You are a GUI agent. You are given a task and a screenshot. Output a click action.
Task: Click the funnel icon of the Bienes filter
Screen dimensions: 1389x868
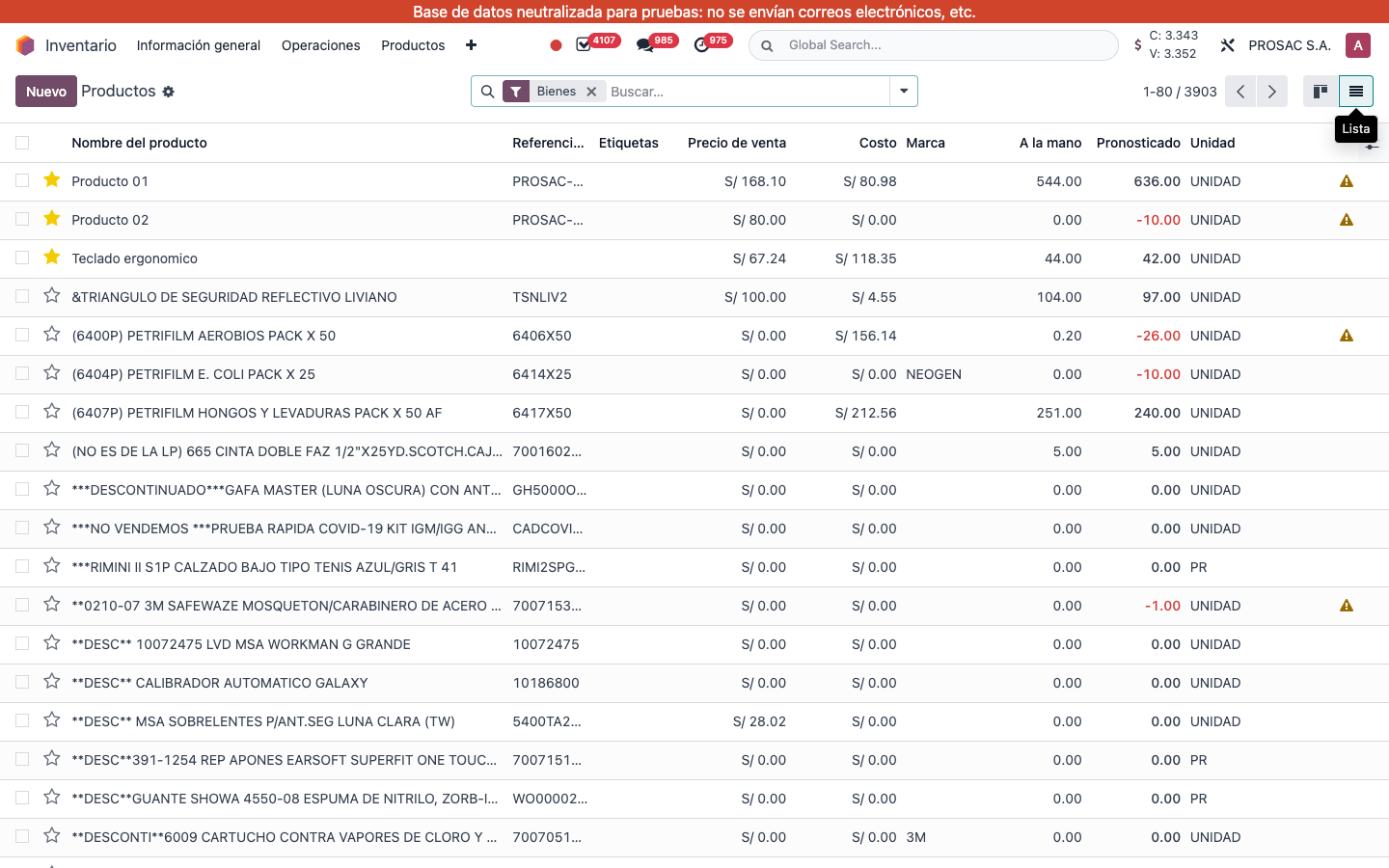517,92
